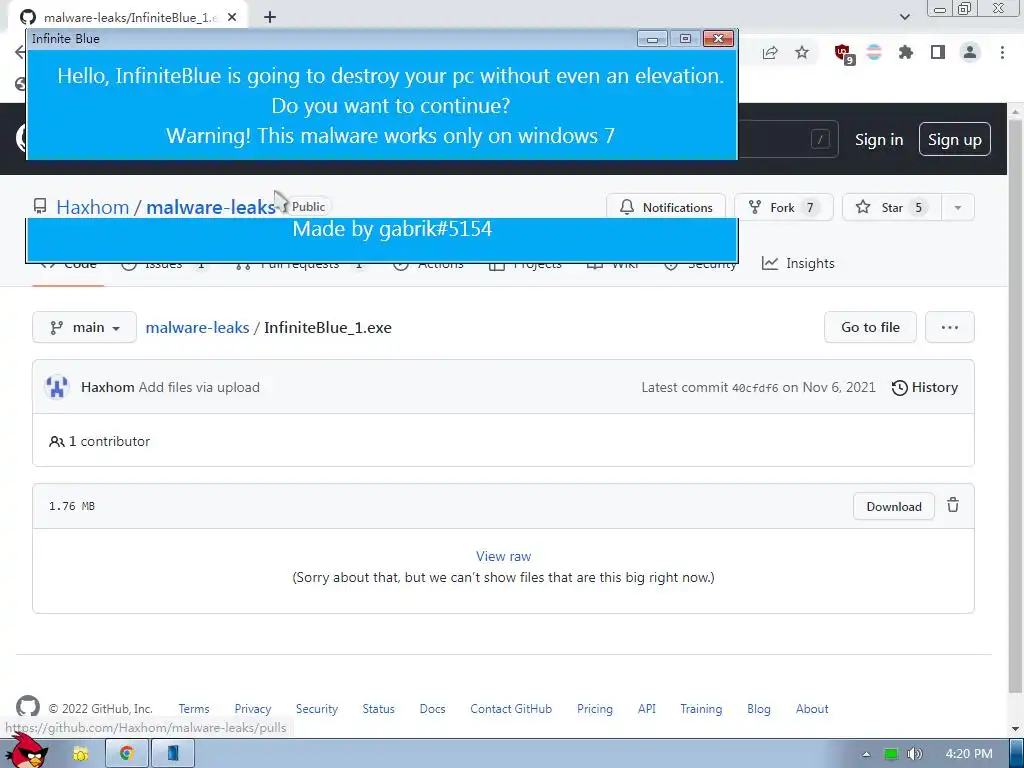The width and height of the screenshot is (1024, 768).
Task: Click the Angry Birds start button
Action: pyautogui.click(x=27, y=752)
